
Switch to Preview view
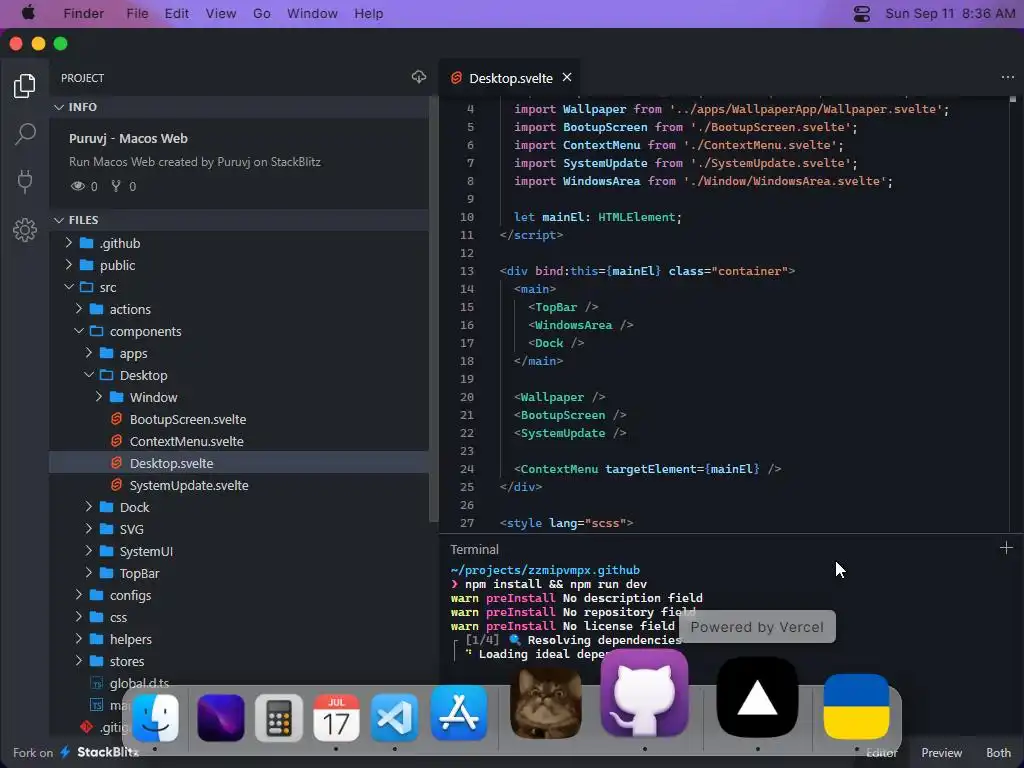(x=942, y=753)
